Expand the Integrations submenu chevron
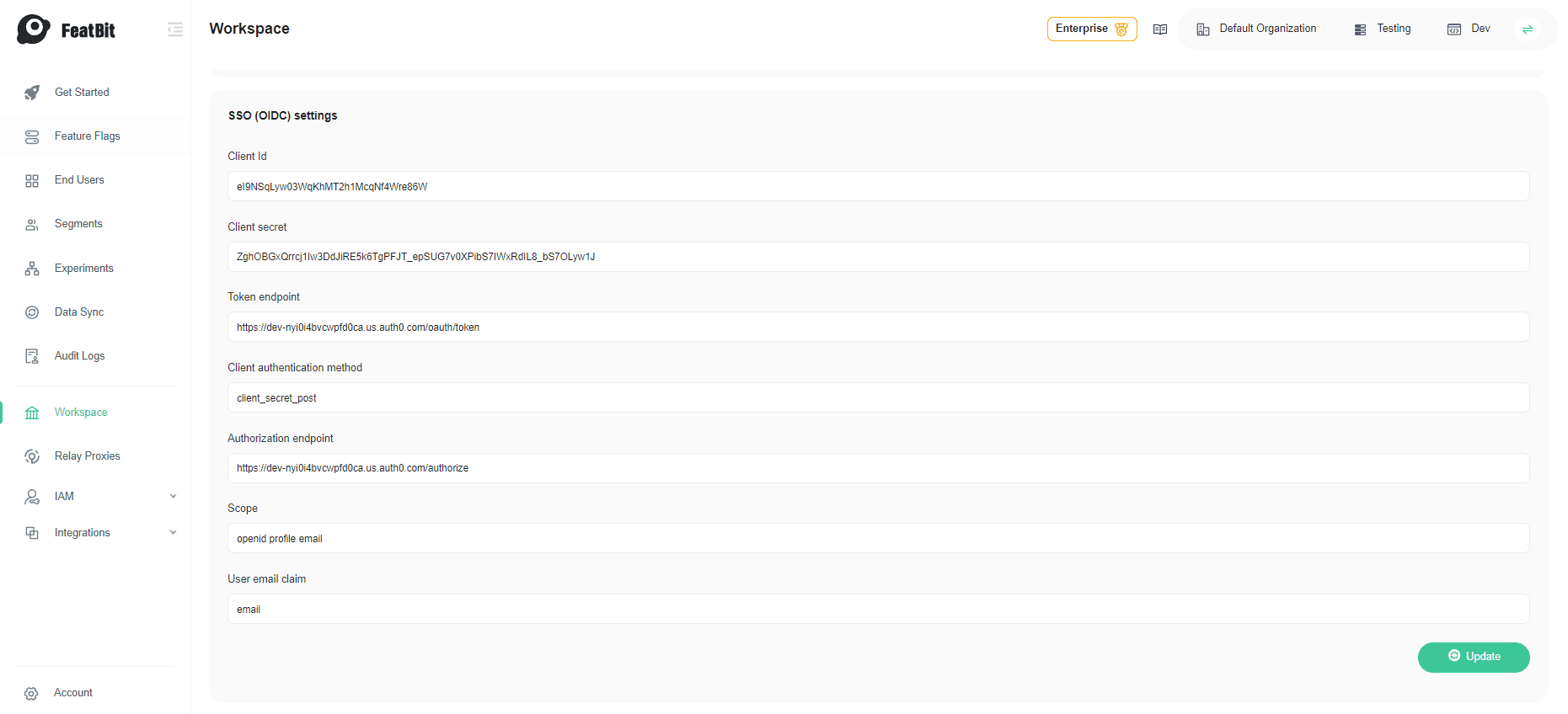1568x714 pixels. pyautogui.click(x=173, y=532)
